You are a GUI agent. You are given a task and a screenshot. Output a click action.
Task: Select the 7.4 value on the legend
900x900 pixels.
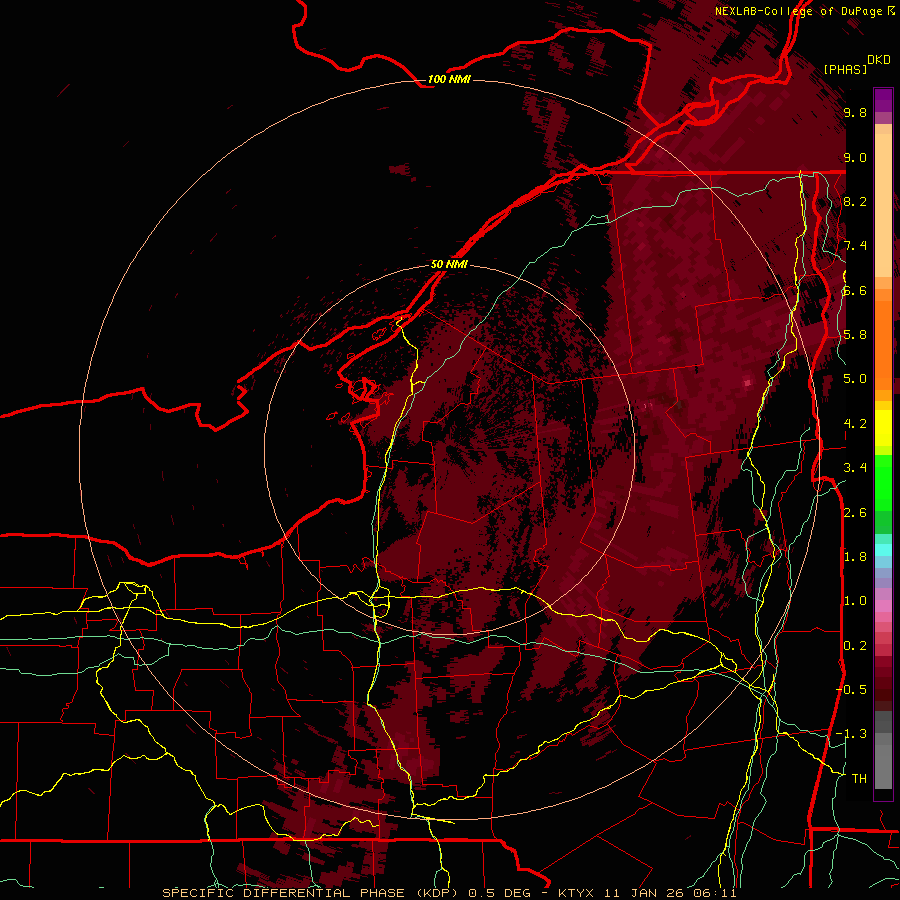[855, 246]
